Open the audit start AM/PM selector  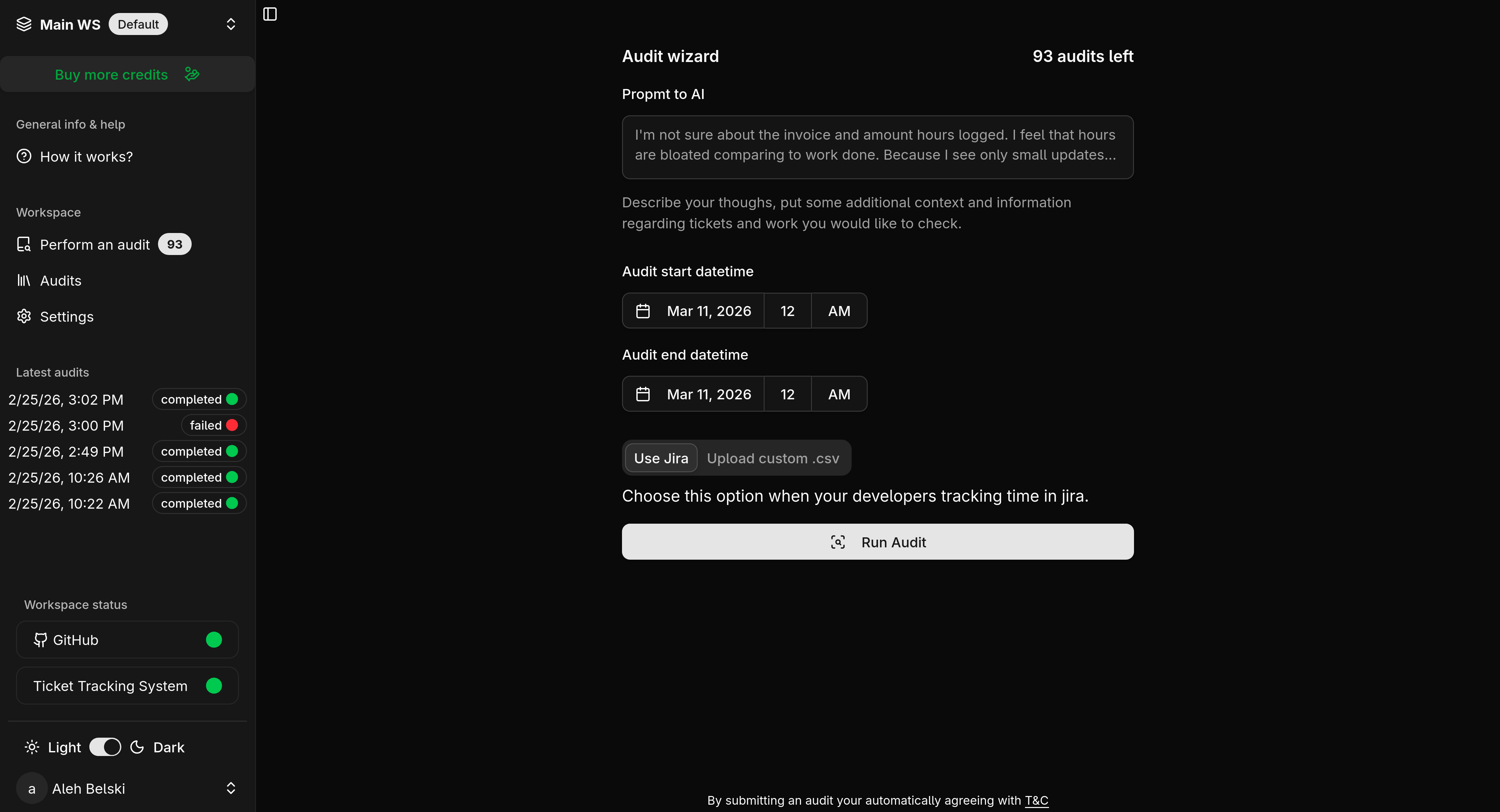coord(839,311)
